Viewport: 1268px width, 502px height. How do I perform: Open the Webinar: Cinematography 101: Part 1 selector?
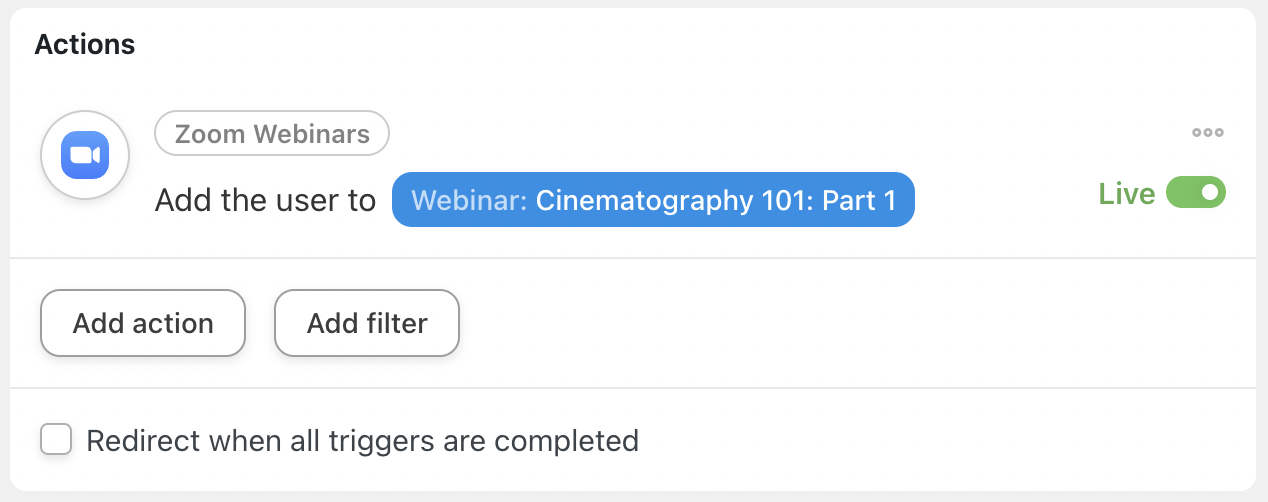653,200
